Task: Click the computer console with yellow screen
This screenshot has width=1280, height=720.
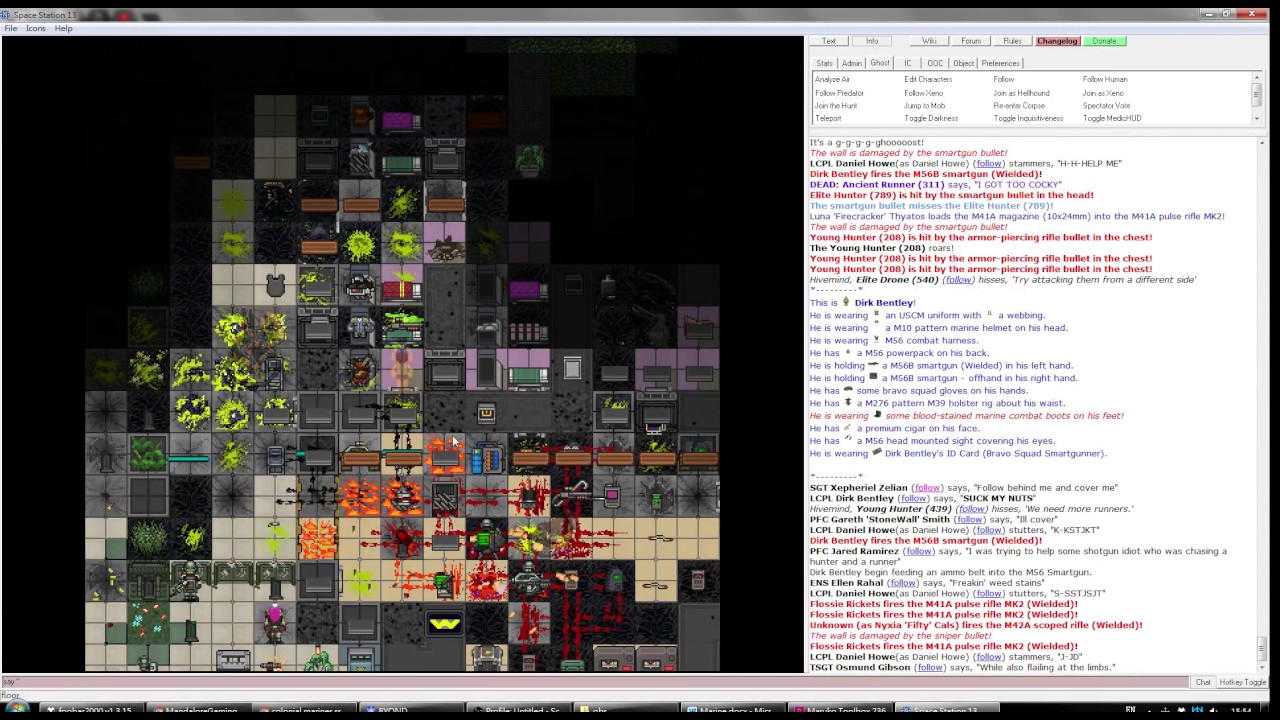Action: pos(486,413)
